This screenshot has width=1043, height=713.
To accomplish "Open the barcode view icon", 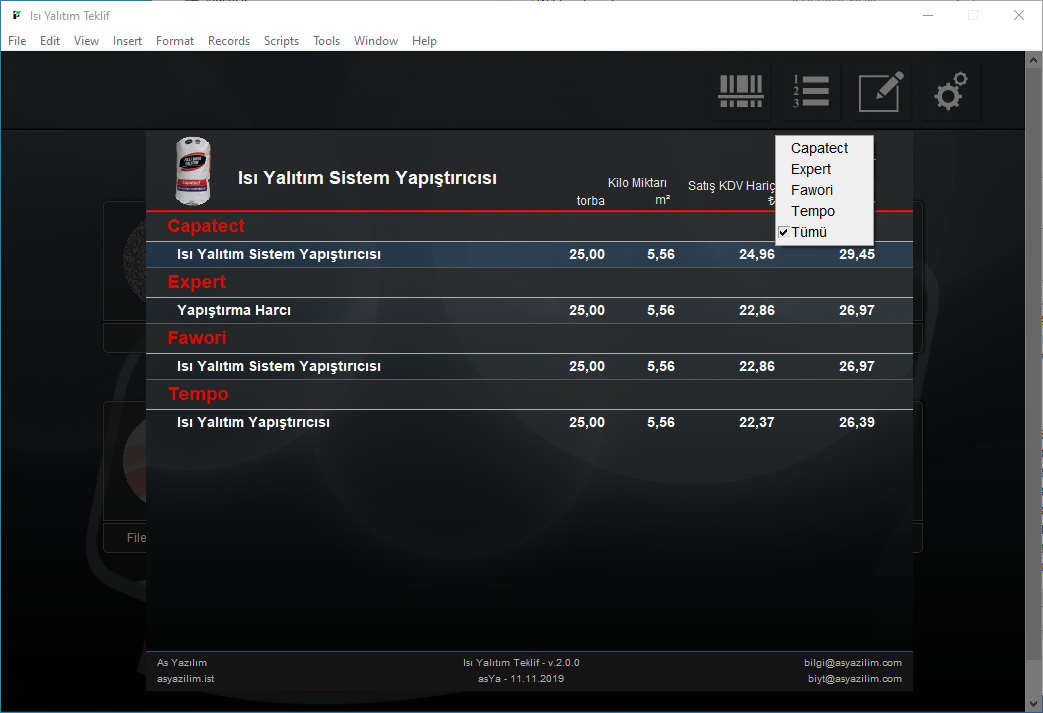I will (x=740, y=91).
